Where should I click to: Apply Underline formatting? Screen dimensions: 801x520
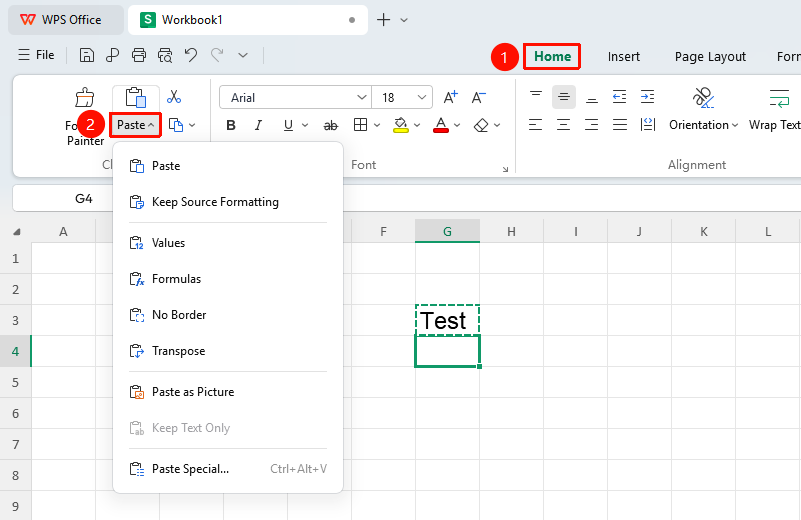(288, 125)
